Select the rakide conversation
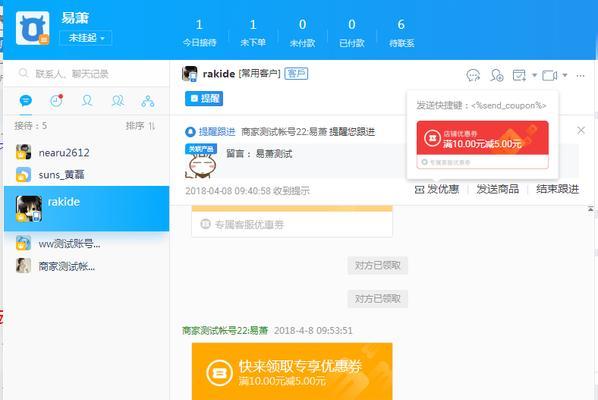The image size is (598, 400). (x=87, y=209)
